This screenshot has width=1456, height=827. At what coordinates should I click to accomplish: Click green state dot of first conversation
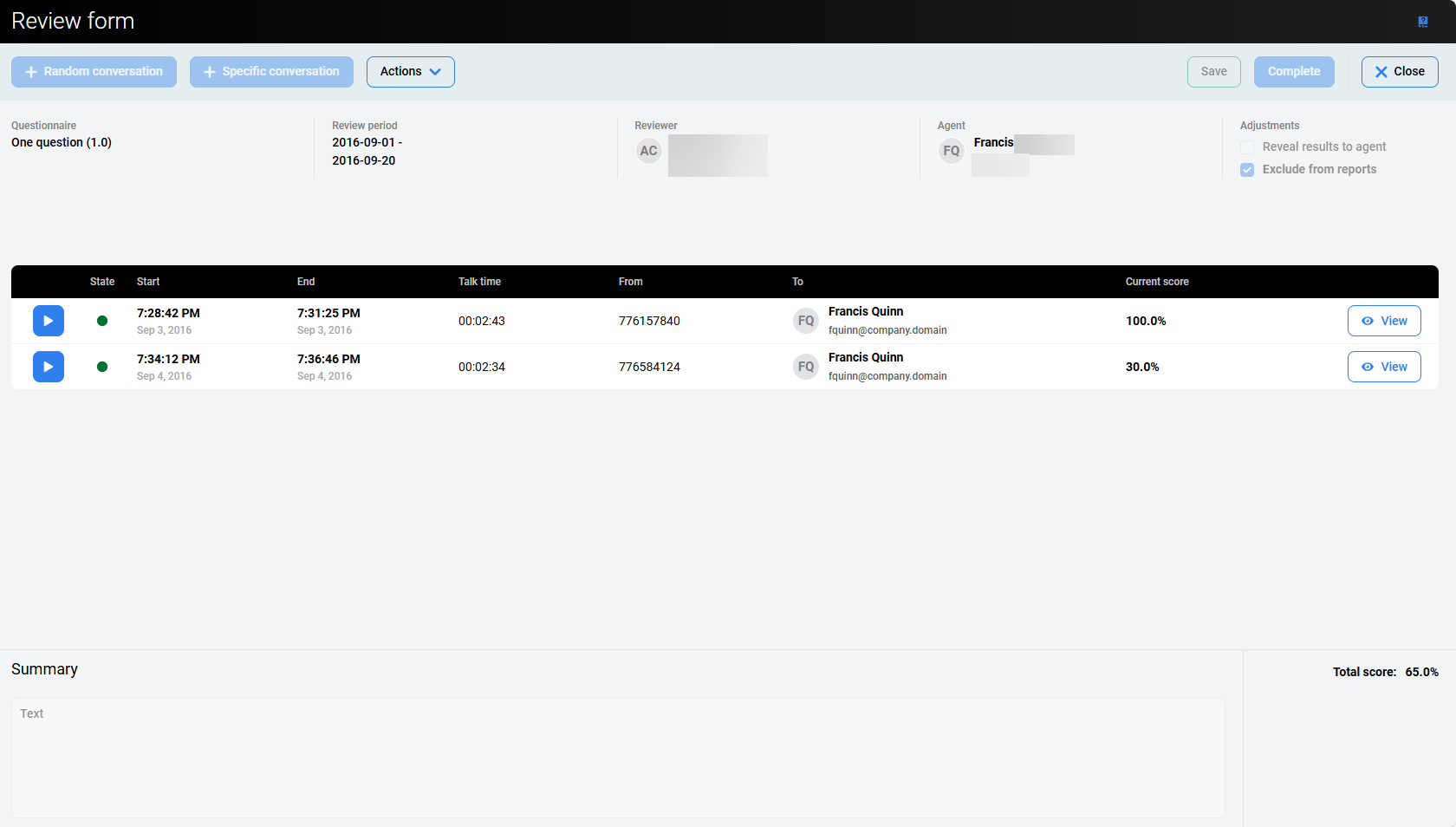(102, 321)
